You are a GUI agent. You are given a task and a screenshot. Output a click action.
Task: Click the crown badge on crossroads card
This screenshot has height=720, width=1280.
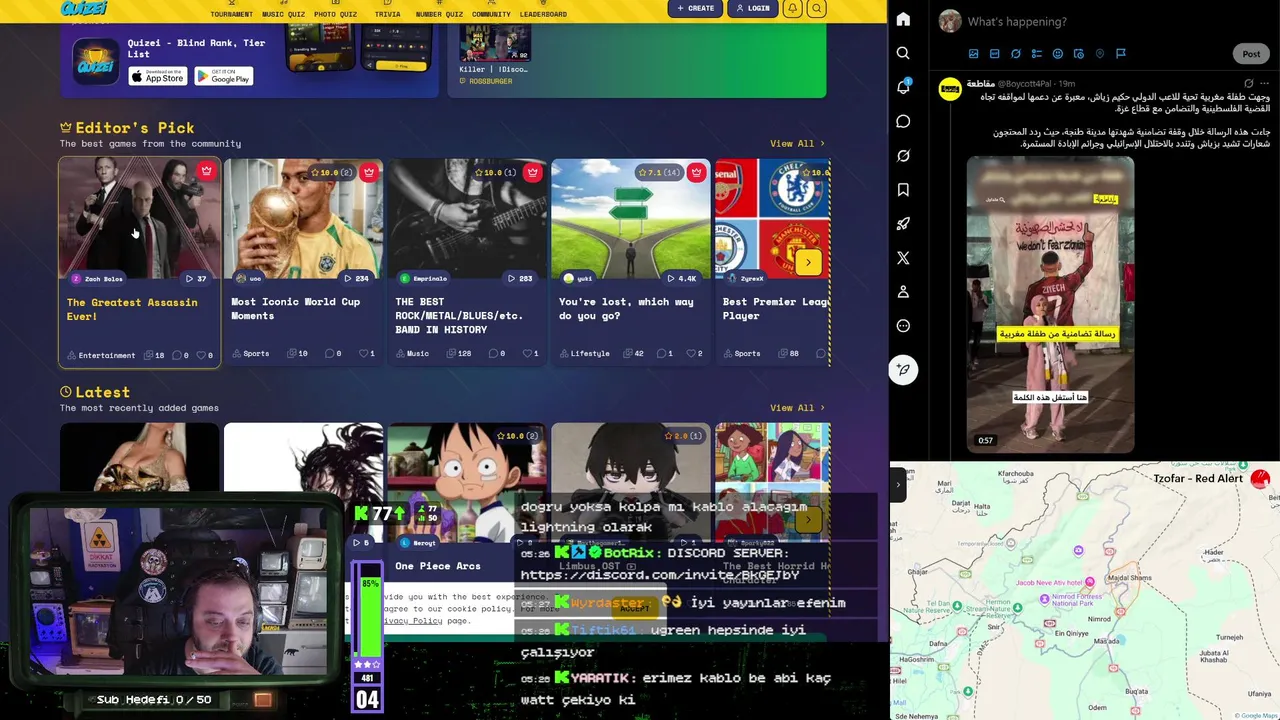(696, 172)
